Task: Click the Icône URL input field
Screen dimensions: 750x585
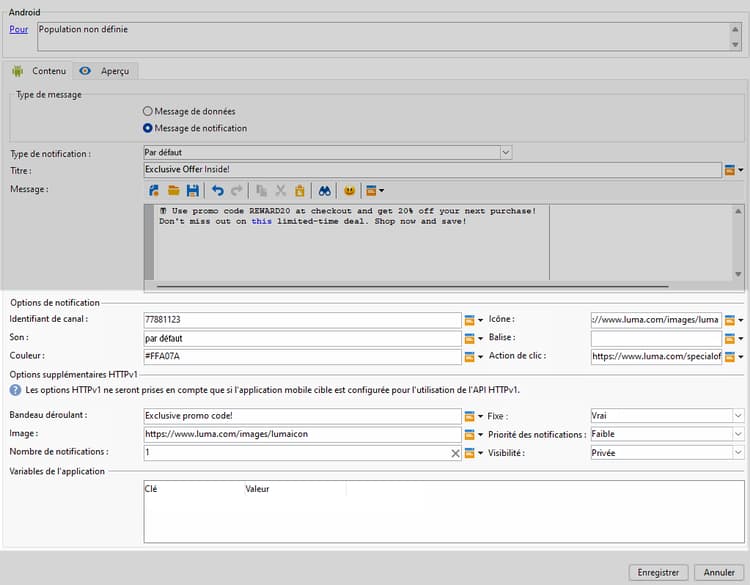Action: tap(656, 320)
